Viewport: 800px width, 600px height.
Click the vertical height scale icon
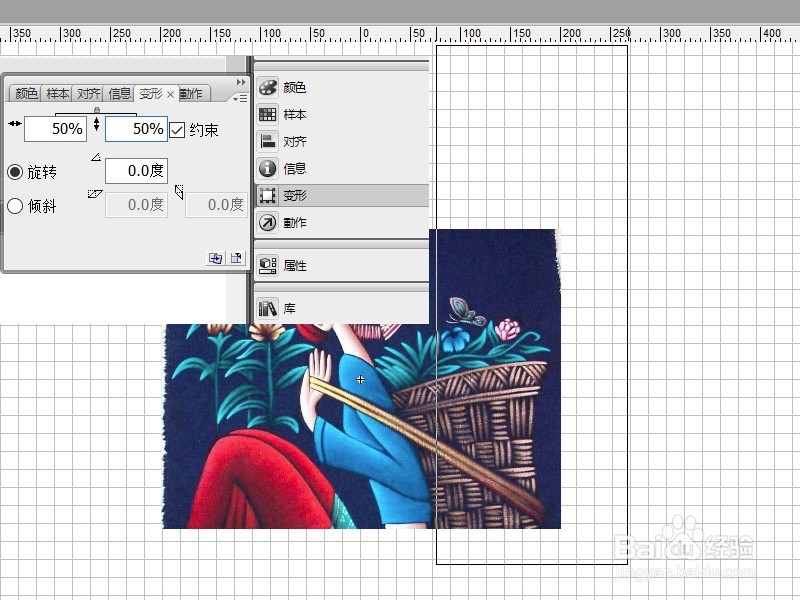[96, 124]
